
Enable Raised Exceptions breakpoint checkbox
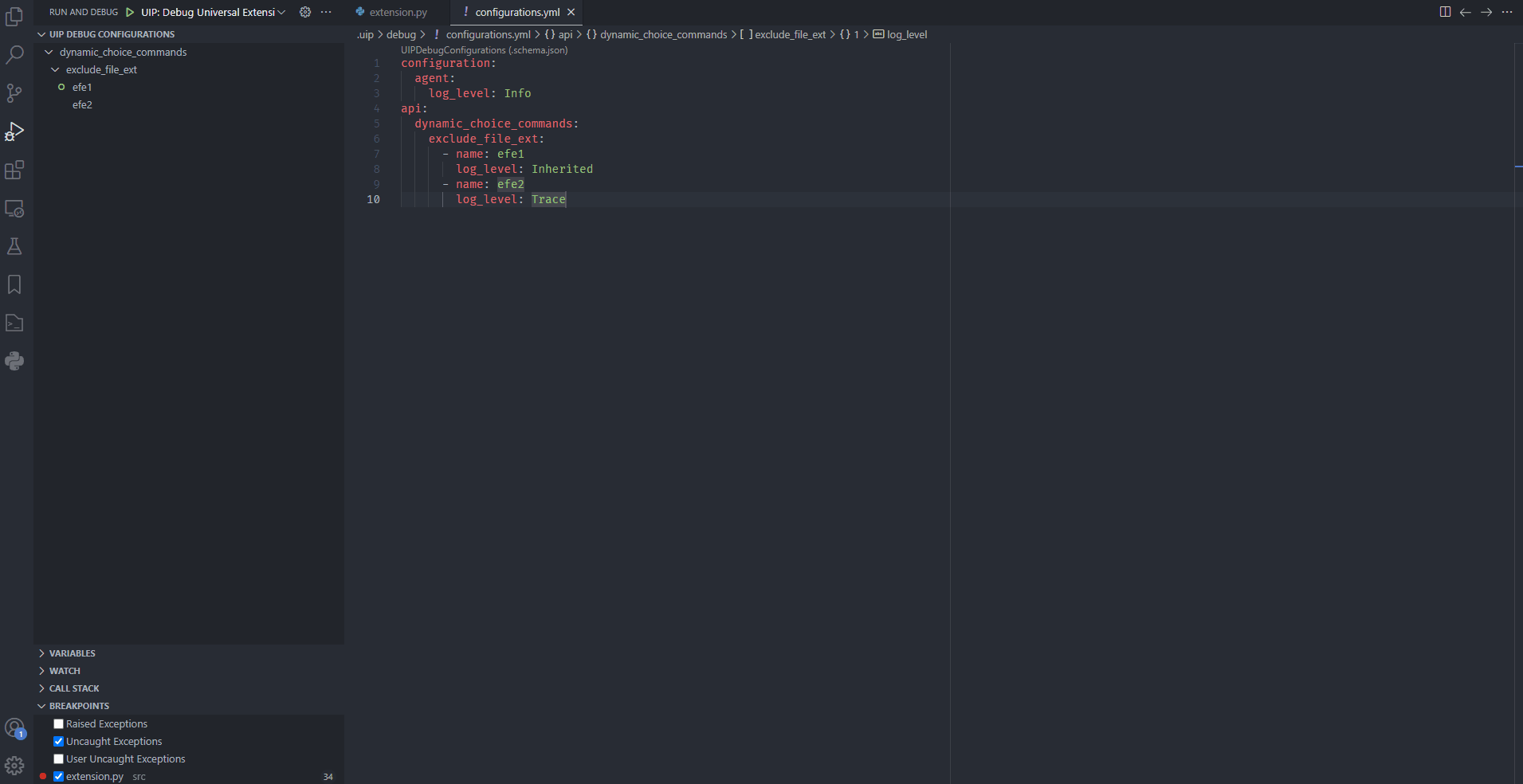click(x=58, y=724)
